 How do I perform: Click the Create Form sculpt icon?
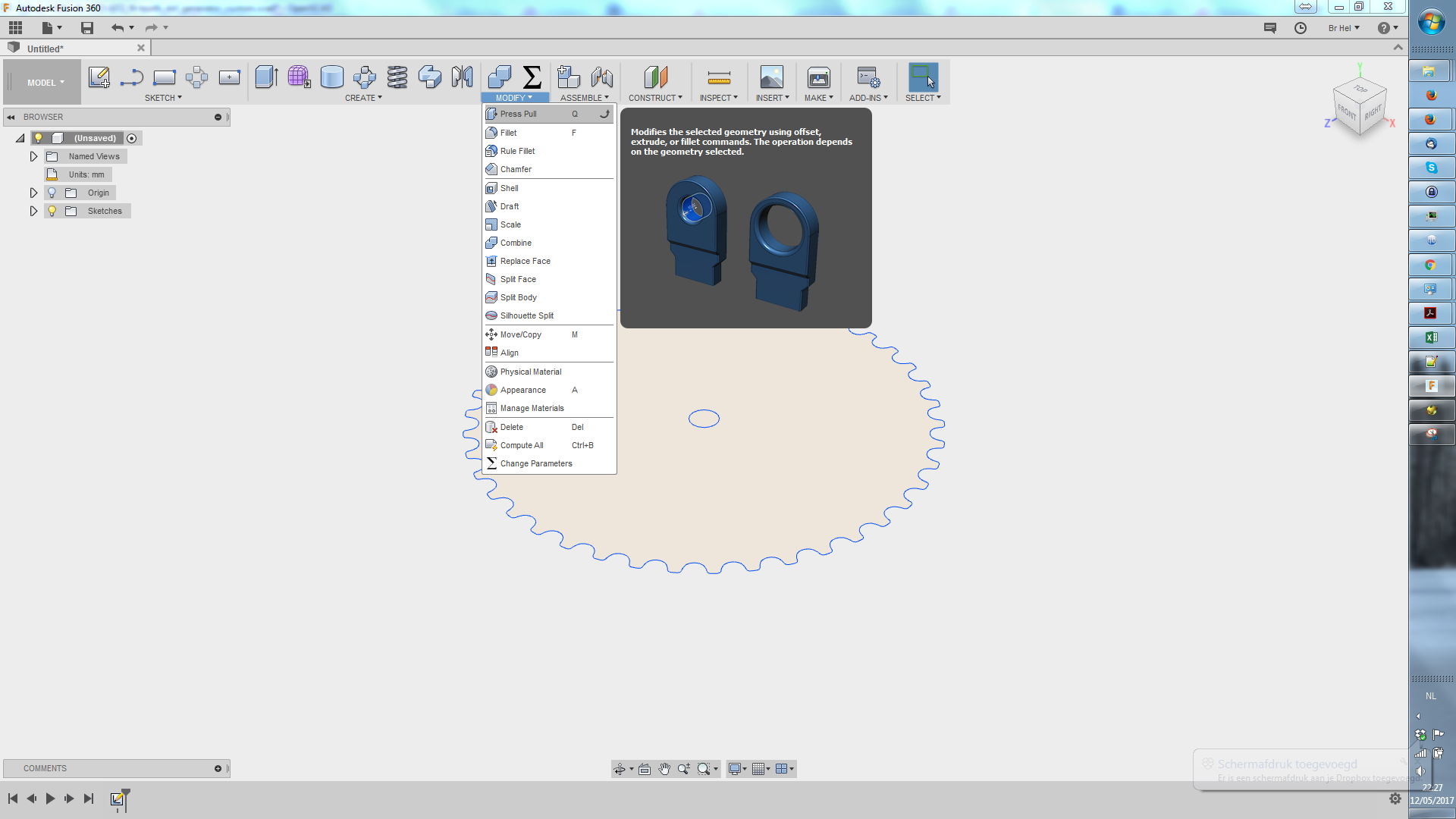[x=299, y=77]
